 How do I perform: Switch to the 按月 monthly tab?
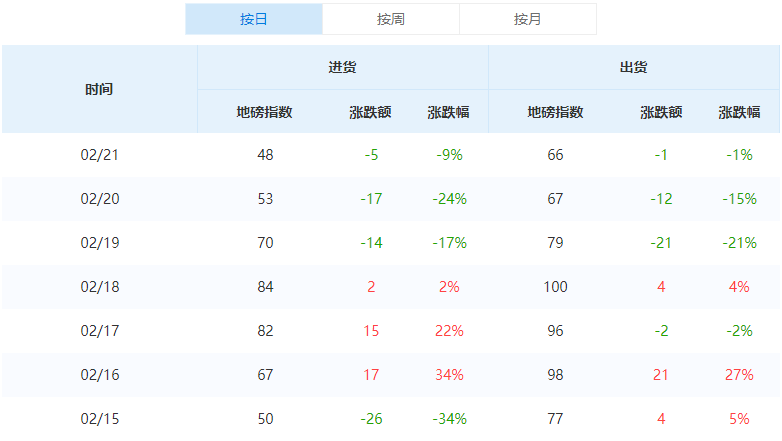528,19
